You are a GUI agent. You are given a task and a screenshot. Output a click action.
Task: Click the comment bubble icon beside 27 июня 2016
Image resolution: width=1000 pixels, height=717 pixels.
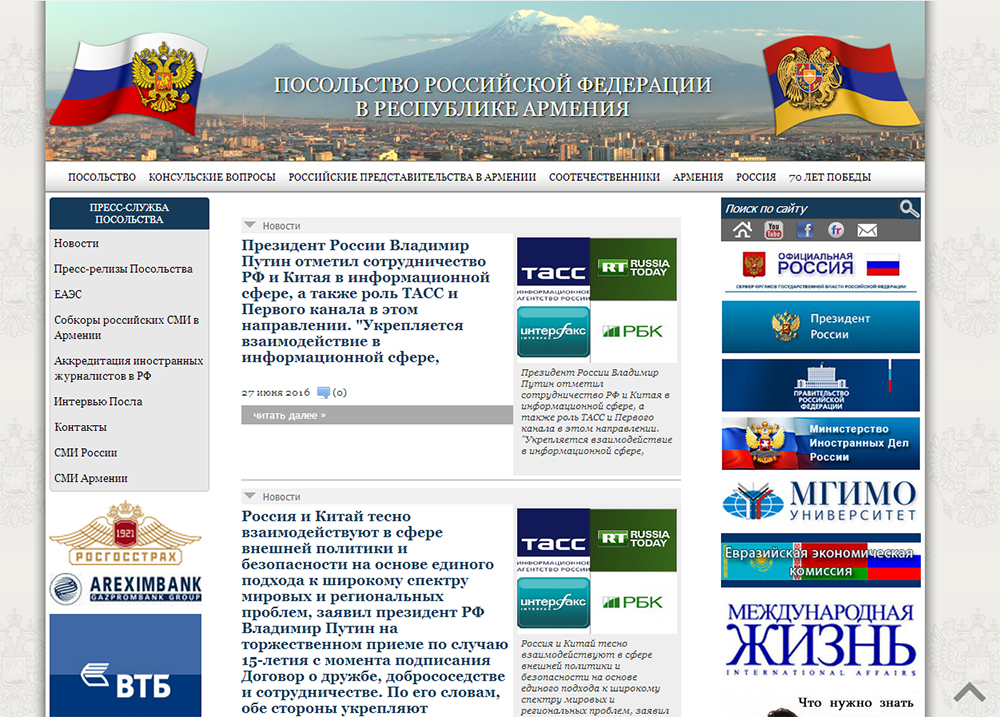pyautogui.click(x=323, y=393)
